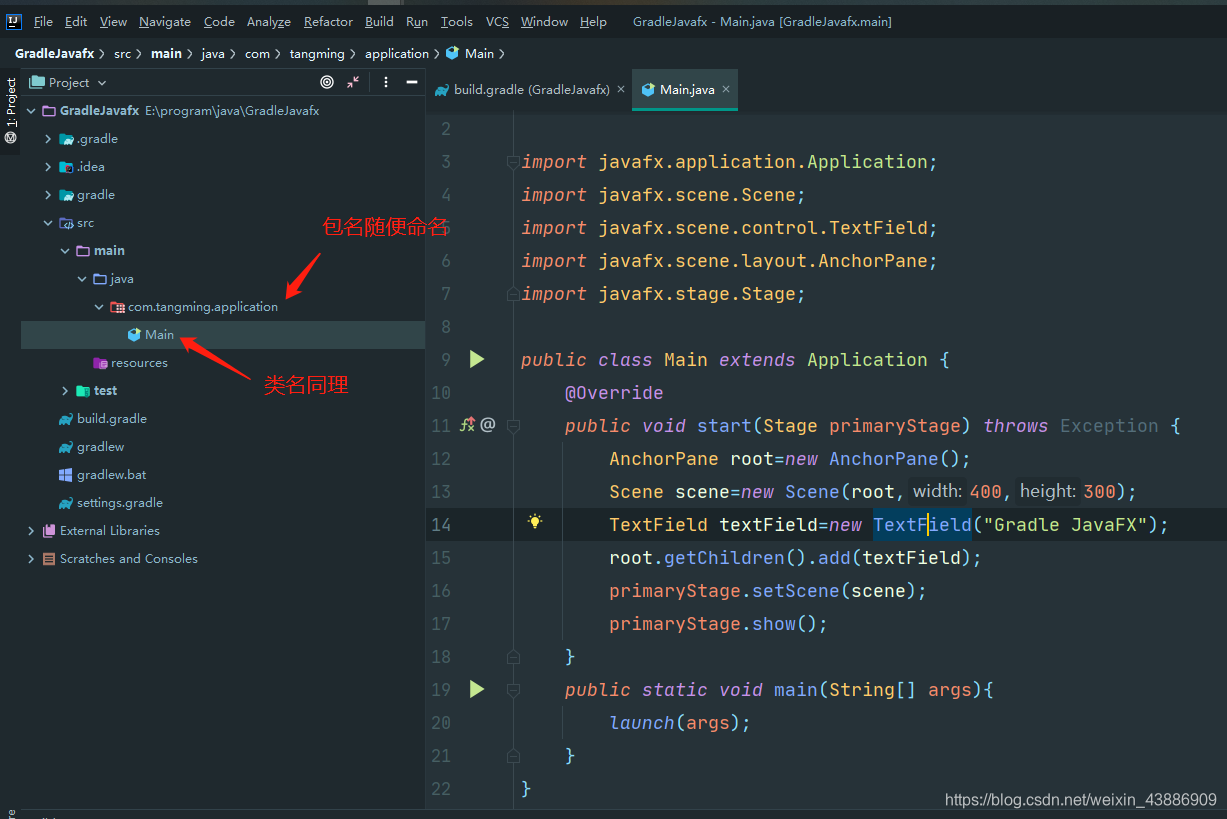Collapse the com.tangming.application package
This screenshot has height=819, width=1227.
pyautogui.click(x=99, y=307)
